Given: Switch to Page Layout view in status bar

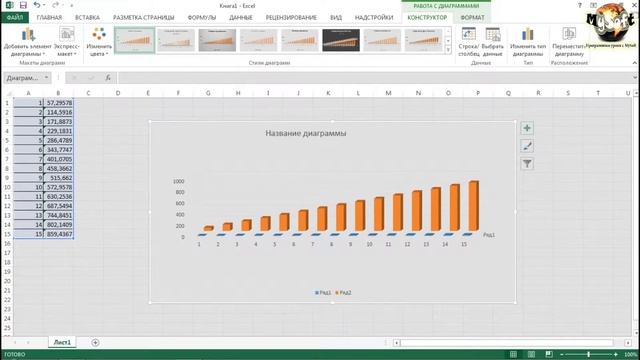Looking at the screenshot, I should [531, 354].
